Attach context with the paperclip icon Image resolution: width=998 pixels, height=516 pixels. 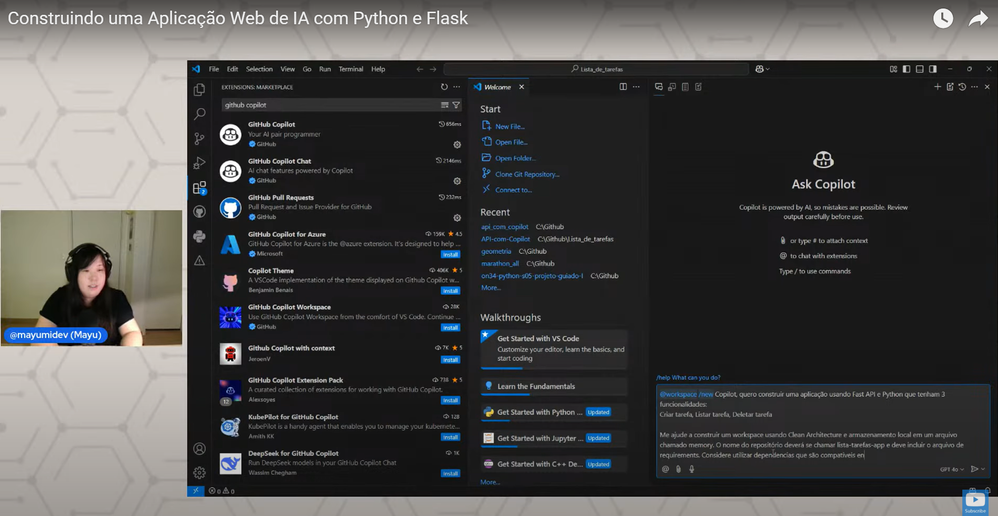[x=678, y=469]
